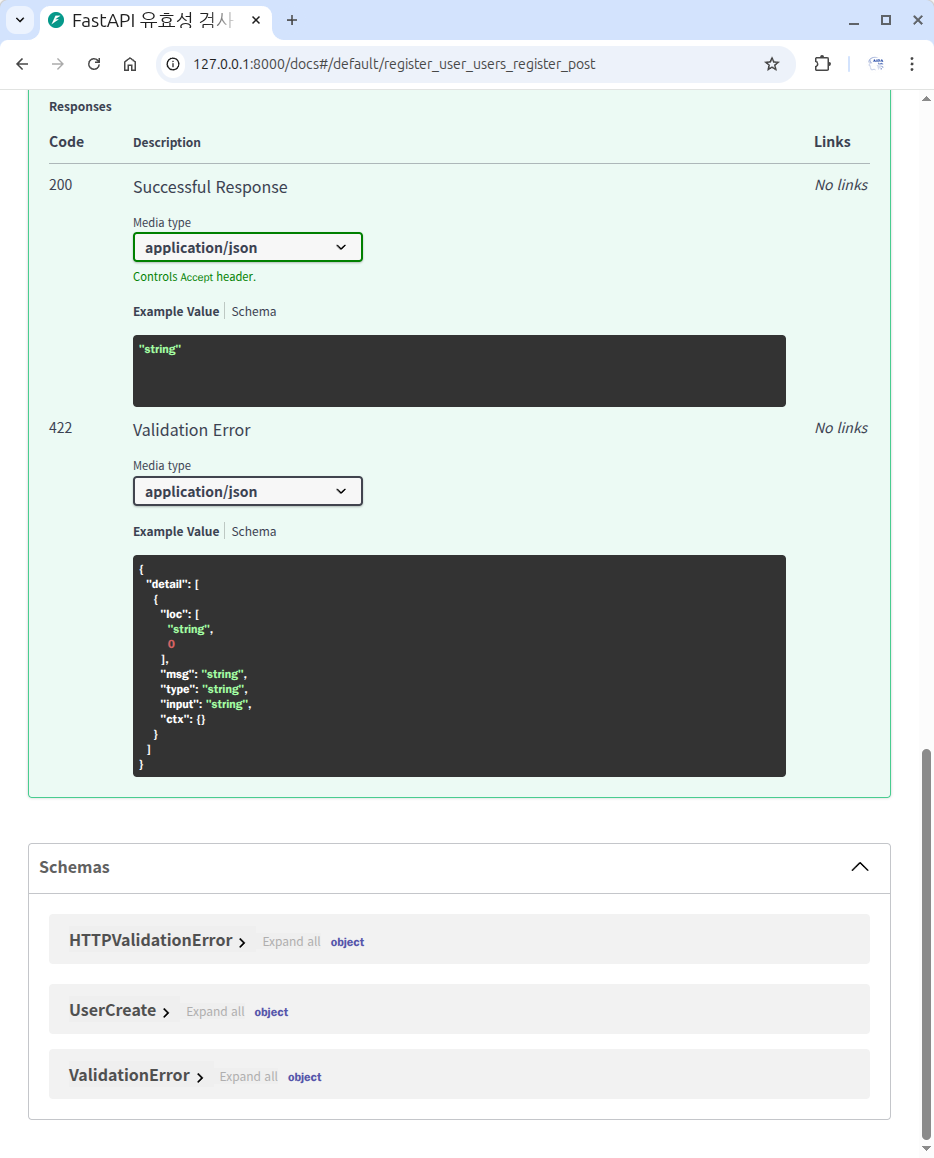
Task: Switch to Schema tab for 422 response
Action: [x=254, y=532]
